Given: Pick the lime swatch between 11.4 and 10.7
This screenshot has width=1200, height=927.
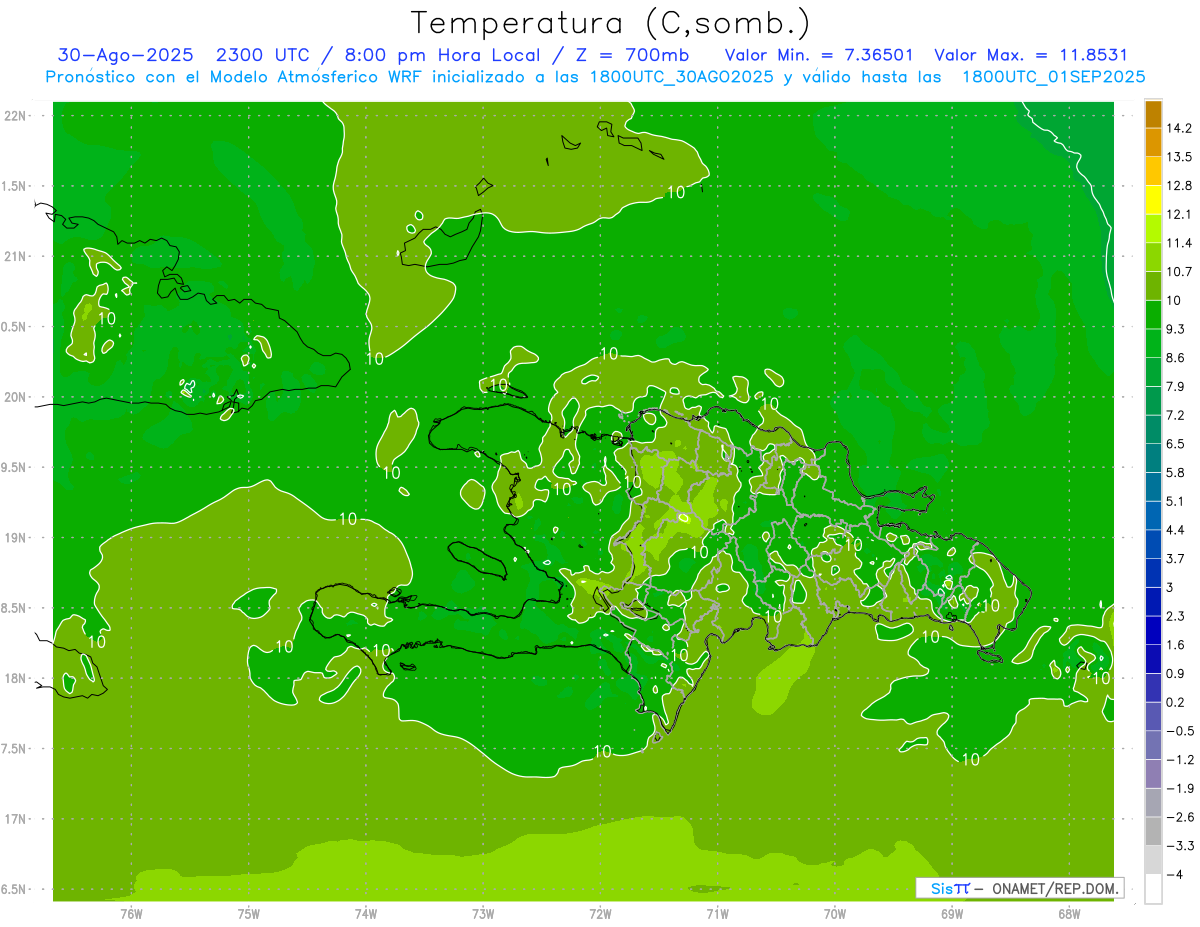Looking at the screenshot, I should point(1153,257).
